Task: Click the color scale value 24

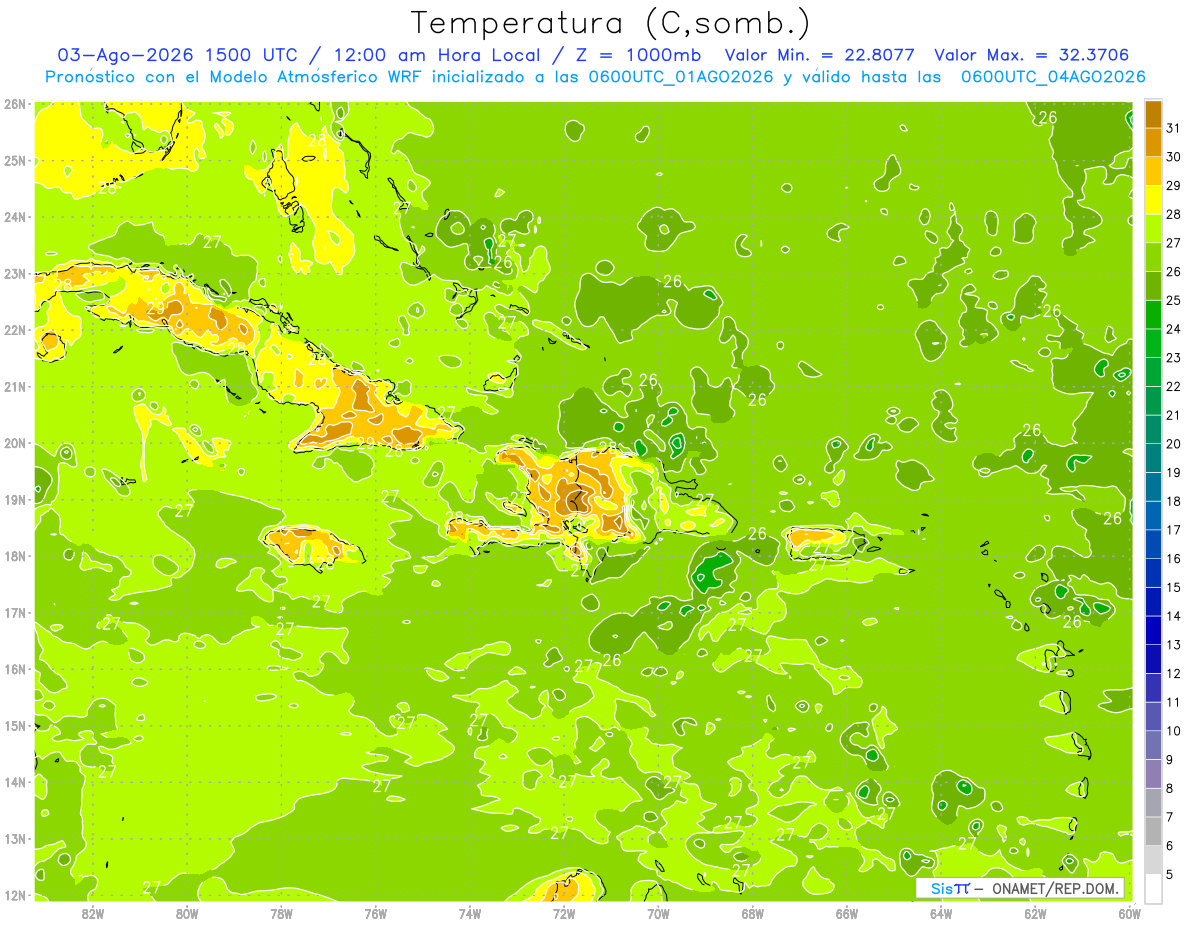Action: tap(1174, 329)
